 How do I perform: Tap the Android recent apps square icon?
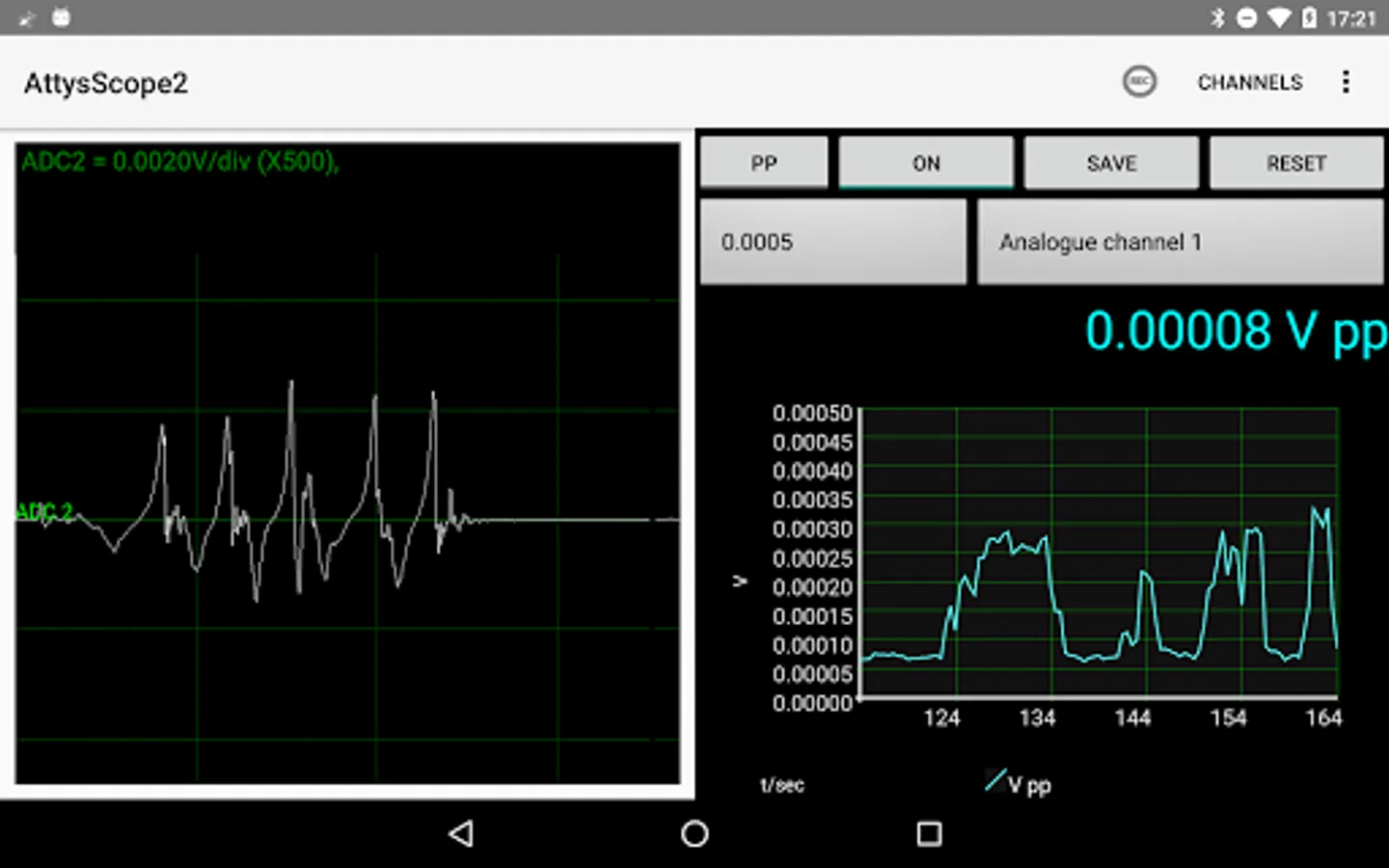tap(929, 834)
